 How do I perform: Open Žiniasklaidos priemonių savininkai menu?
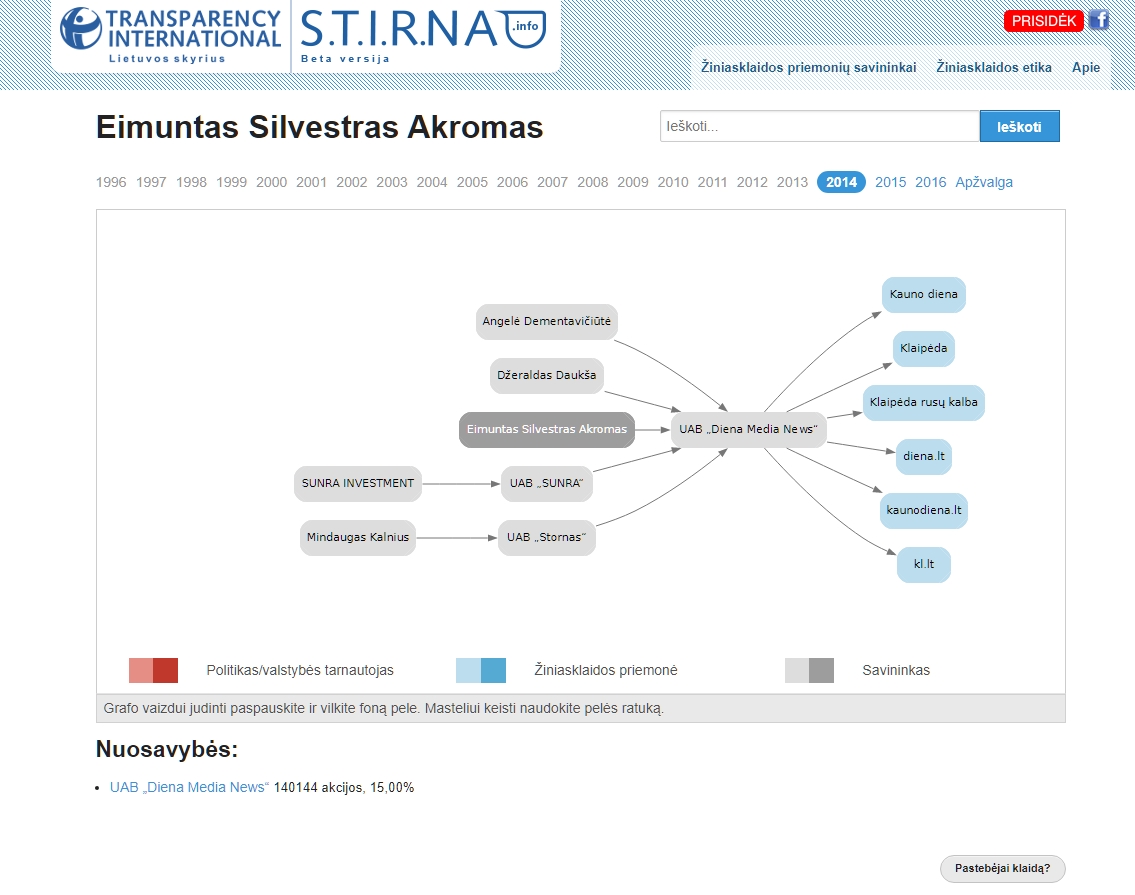click(x=808, y=67)
